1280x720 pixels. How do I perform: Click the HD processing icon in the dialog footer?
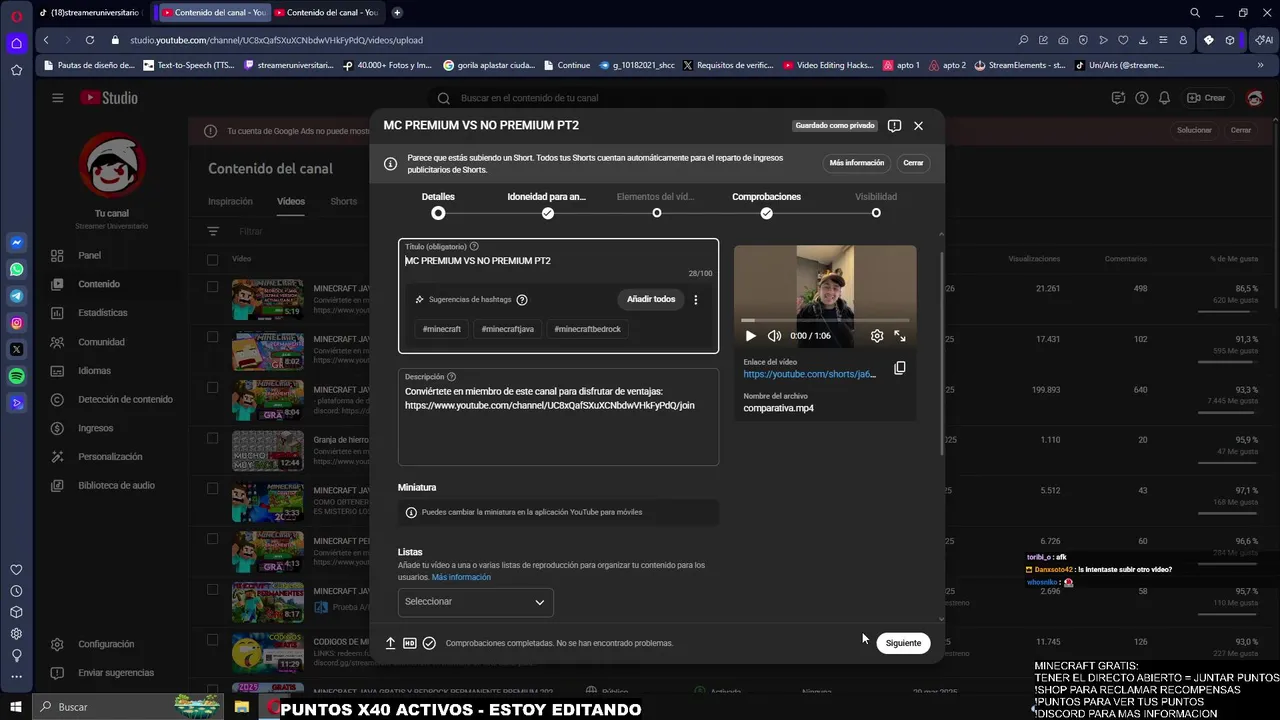[410, 643]
